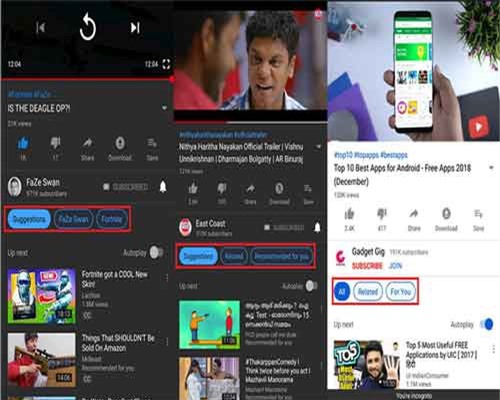The image size is (500, 400).
Task: Toggle Autoplay switch in left panel
Action: click(156, 253)
